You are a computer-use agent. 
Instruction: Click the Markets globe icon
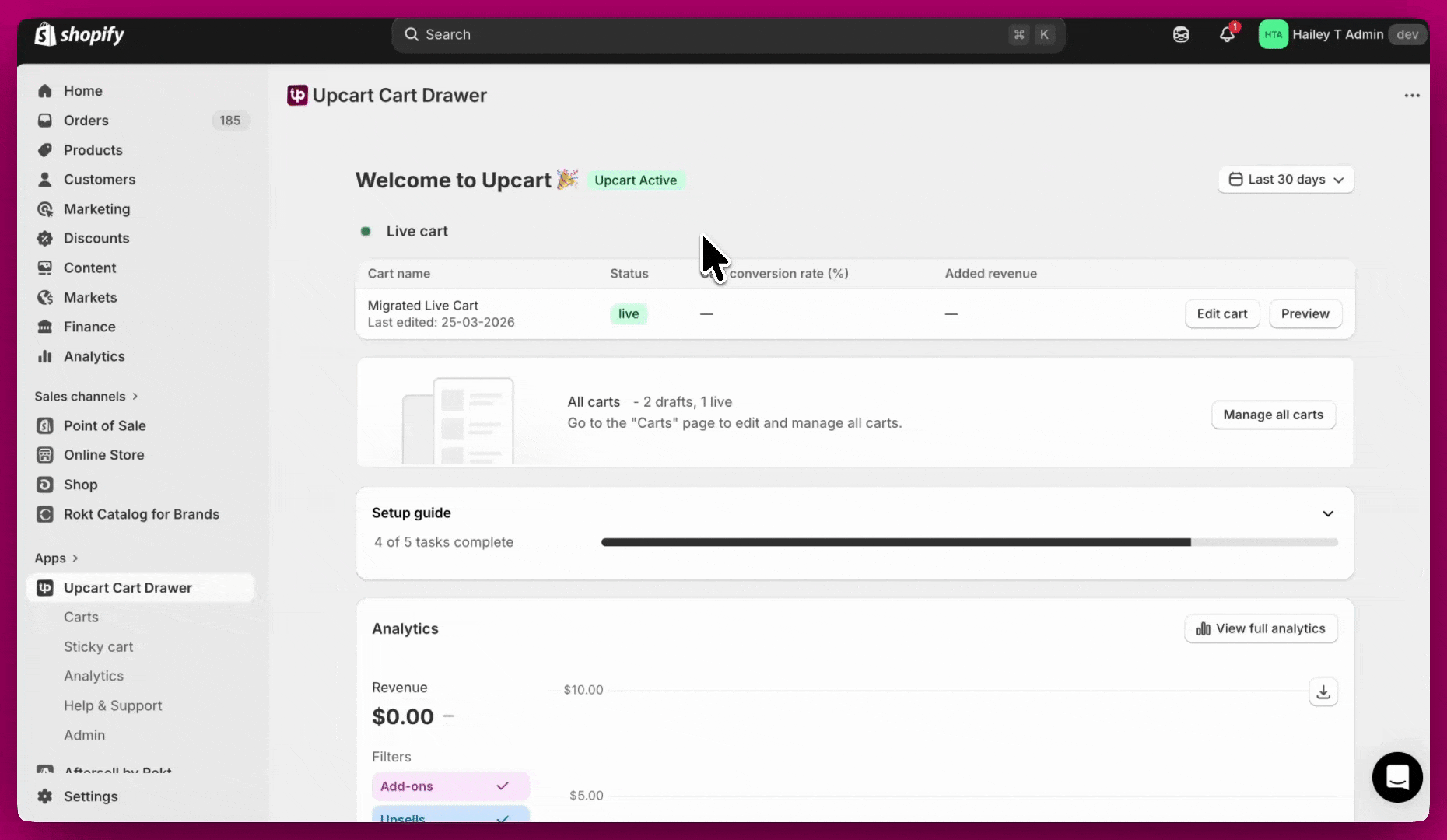pyautogui.click(x=45, y=298)
